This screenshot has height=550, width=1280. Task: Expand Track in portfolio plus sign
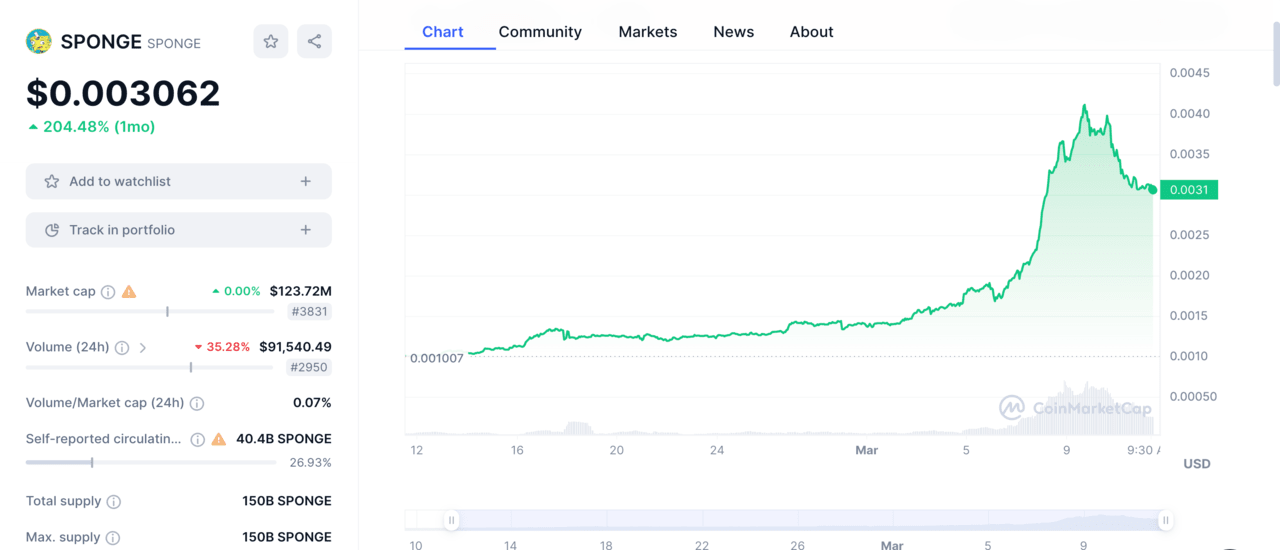[305, 230]
